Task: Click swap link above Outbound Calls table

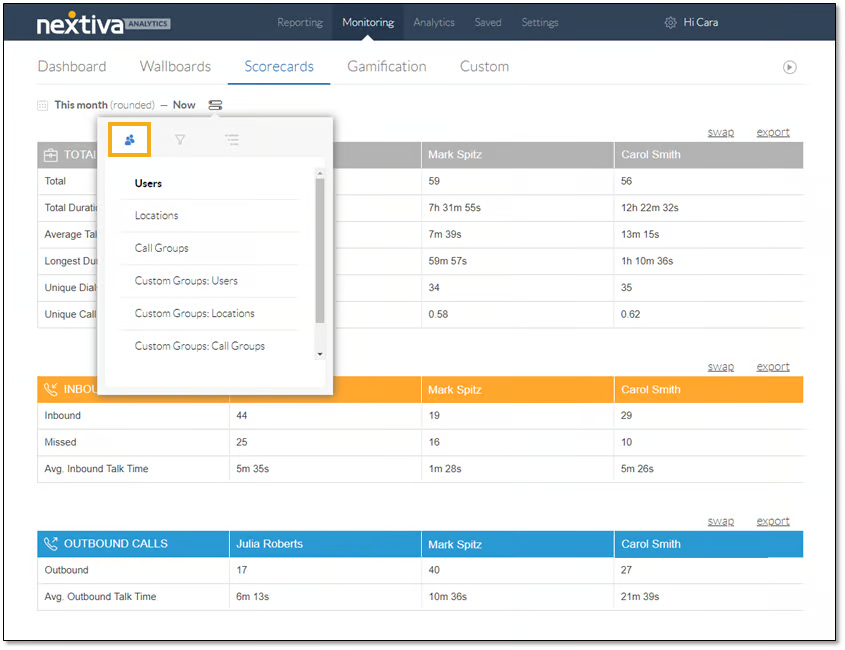Action: (x=720, y=521)
